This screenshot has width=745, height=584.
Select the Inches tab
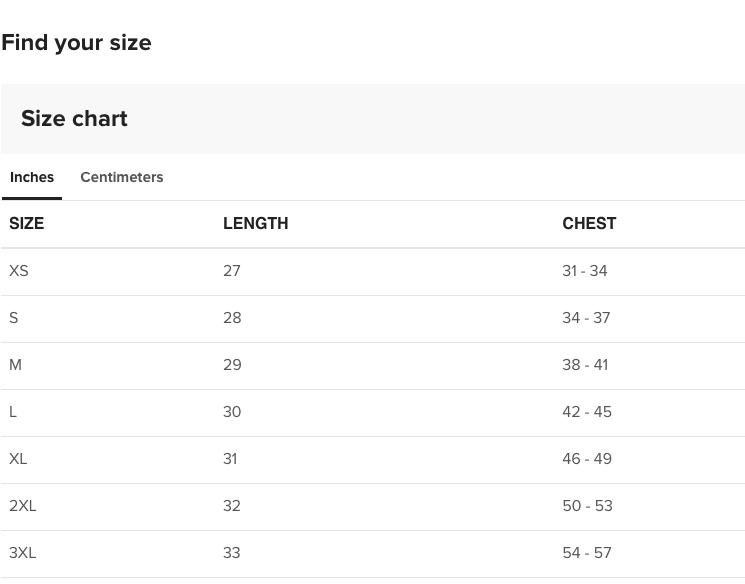coord(32,177)
